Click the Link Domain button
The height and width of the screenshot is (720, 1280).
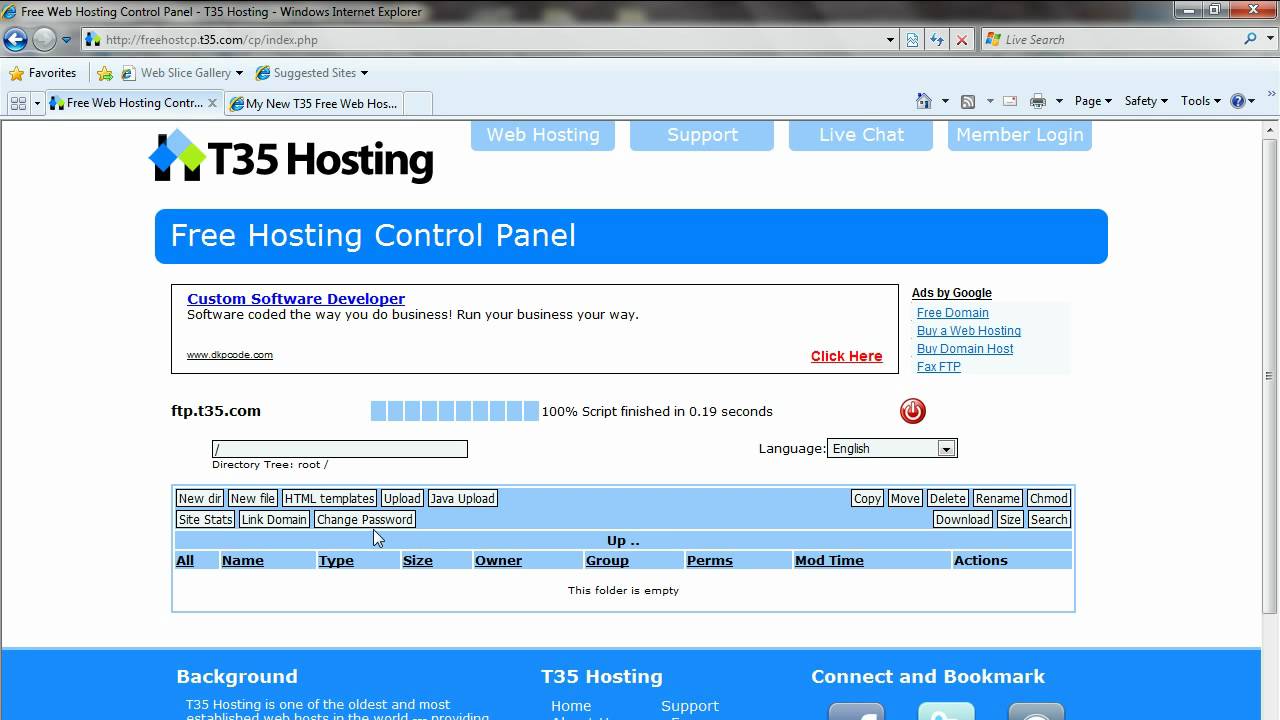click(x=274, y=519)
